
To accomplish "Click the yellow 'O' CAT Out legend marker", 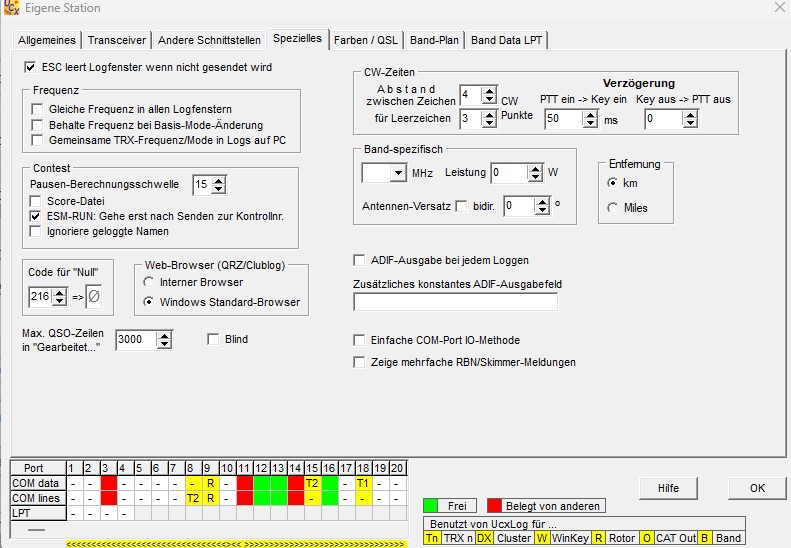I will (647, 537).
